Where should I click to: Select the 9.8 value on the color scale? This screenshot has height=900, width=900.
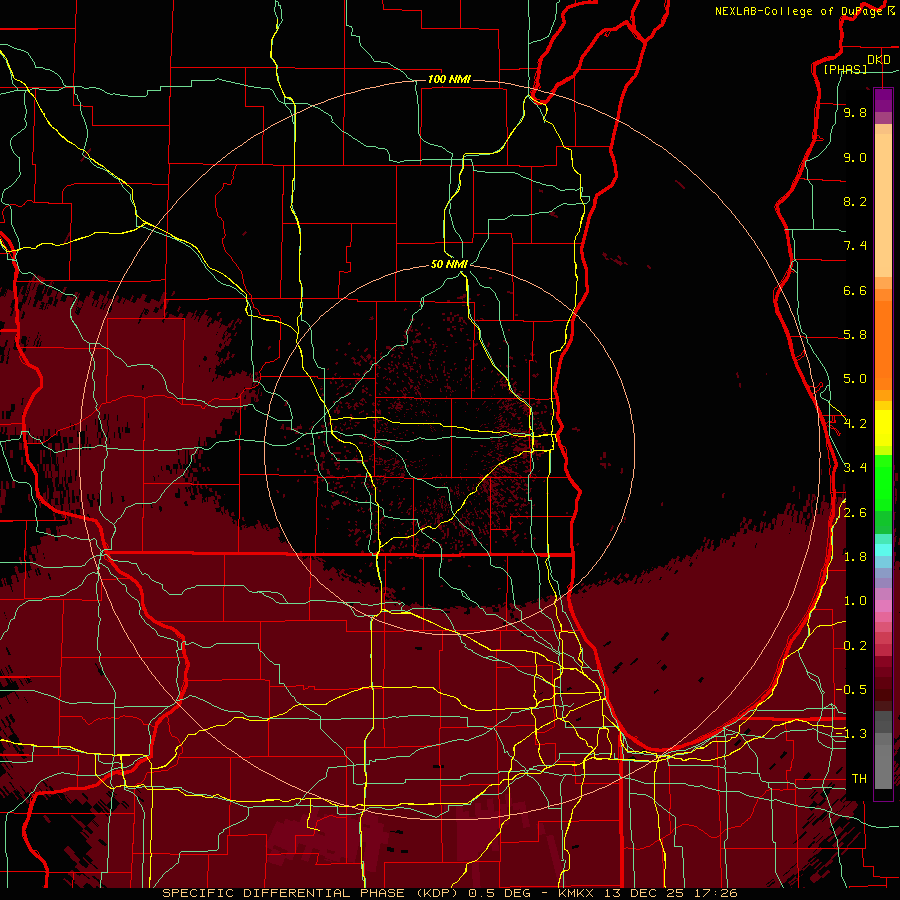(855, 112)
